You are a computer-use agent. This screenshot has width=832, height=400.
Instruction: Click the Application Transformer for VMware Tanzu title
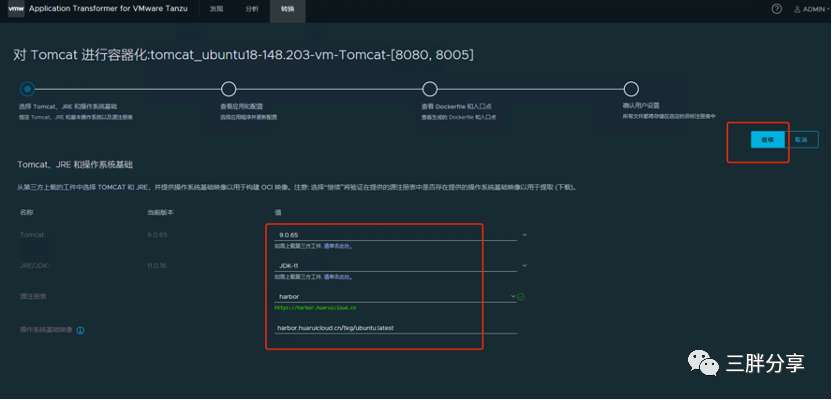pyautogui.click(x=108, y=9)
